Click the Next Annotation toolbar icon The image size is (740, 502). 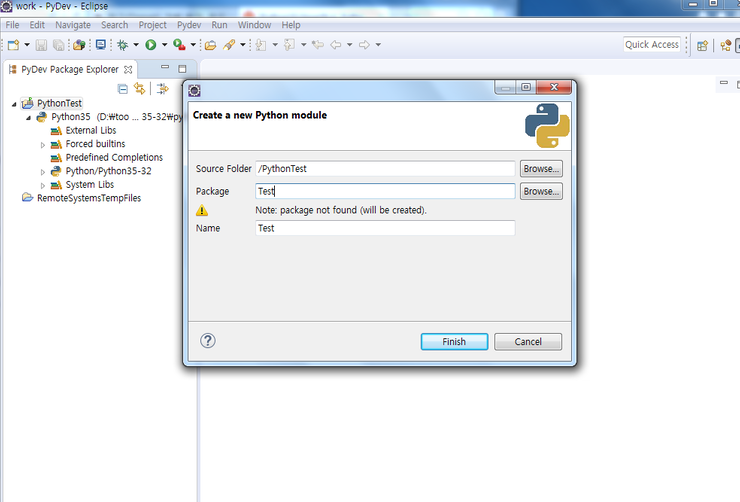tap(261, 45)
